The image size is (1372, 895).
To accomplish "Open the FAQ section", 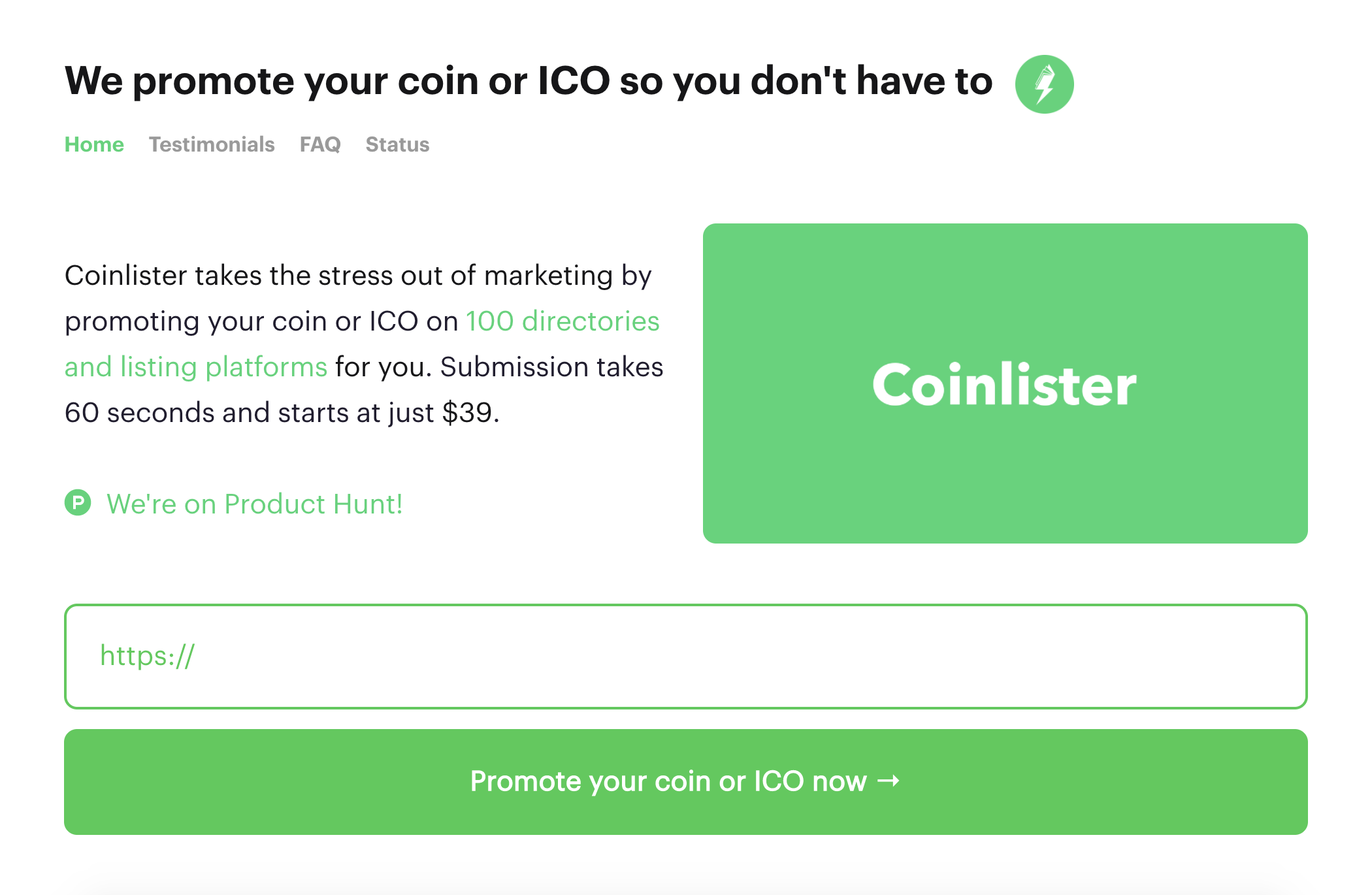I will pyautogui.click(x=319, y=144).
